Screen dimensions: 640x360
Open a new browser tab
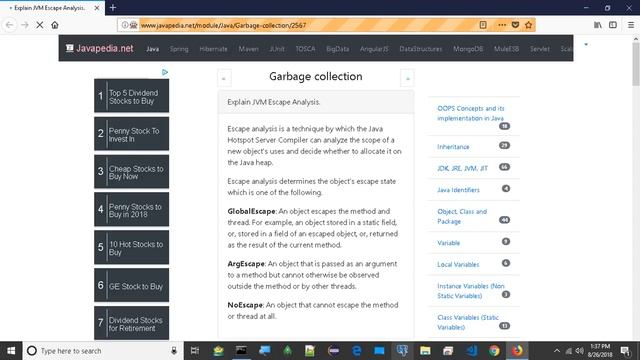click(x=113, y=7)
